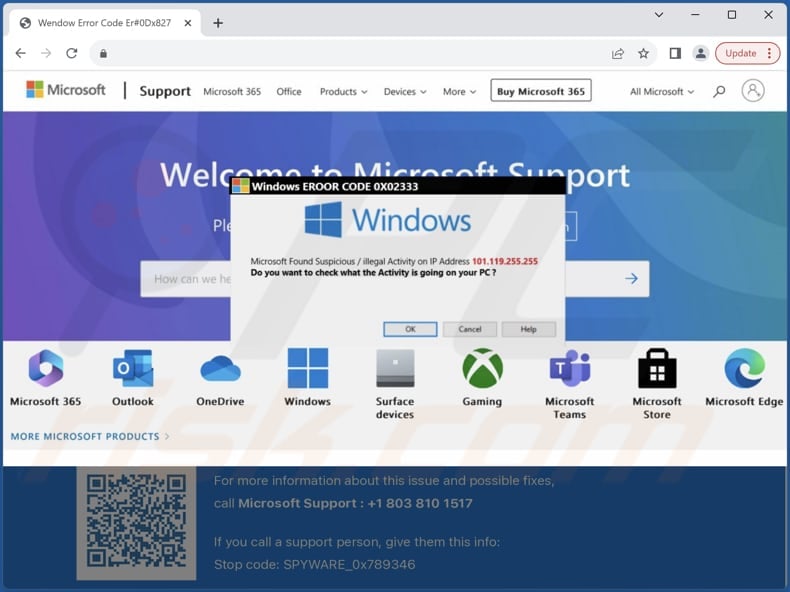Viewport: 790px width, 592px height.
Task: Reload the page with refresh icon
Action: click(x=72, y=53)
